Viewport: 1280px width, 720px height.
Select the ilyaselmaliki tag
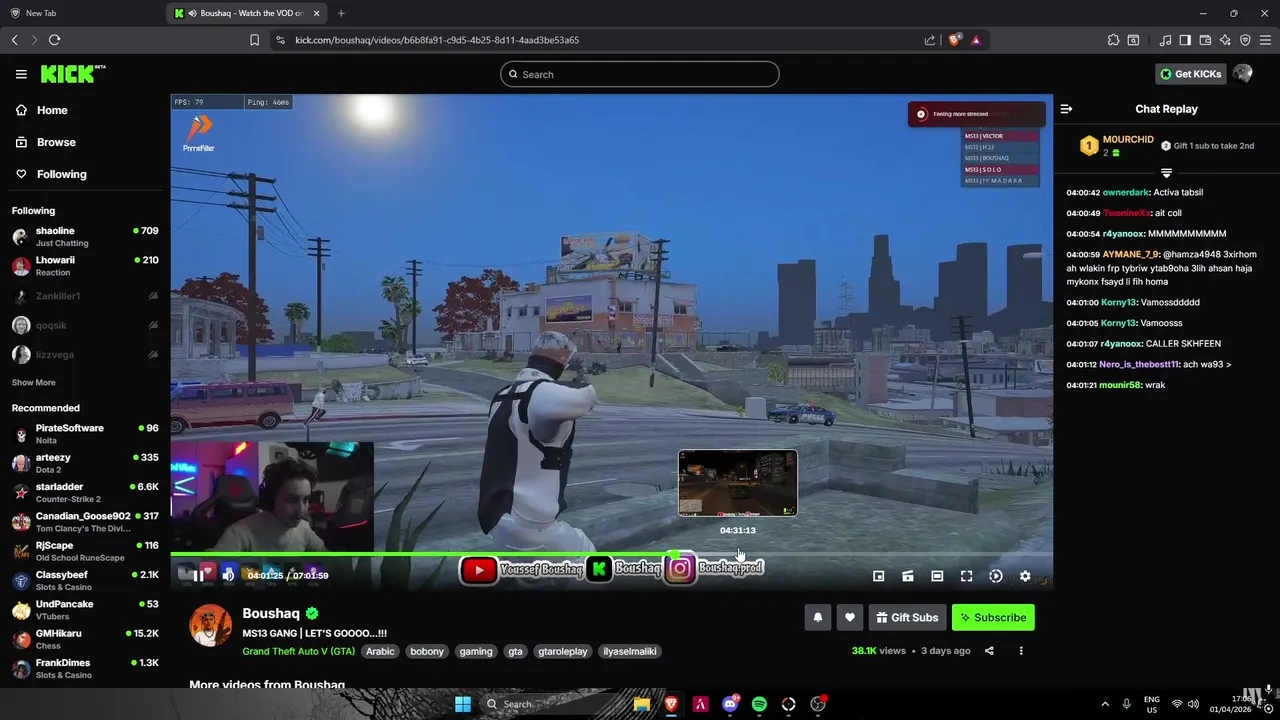[630, 651]
